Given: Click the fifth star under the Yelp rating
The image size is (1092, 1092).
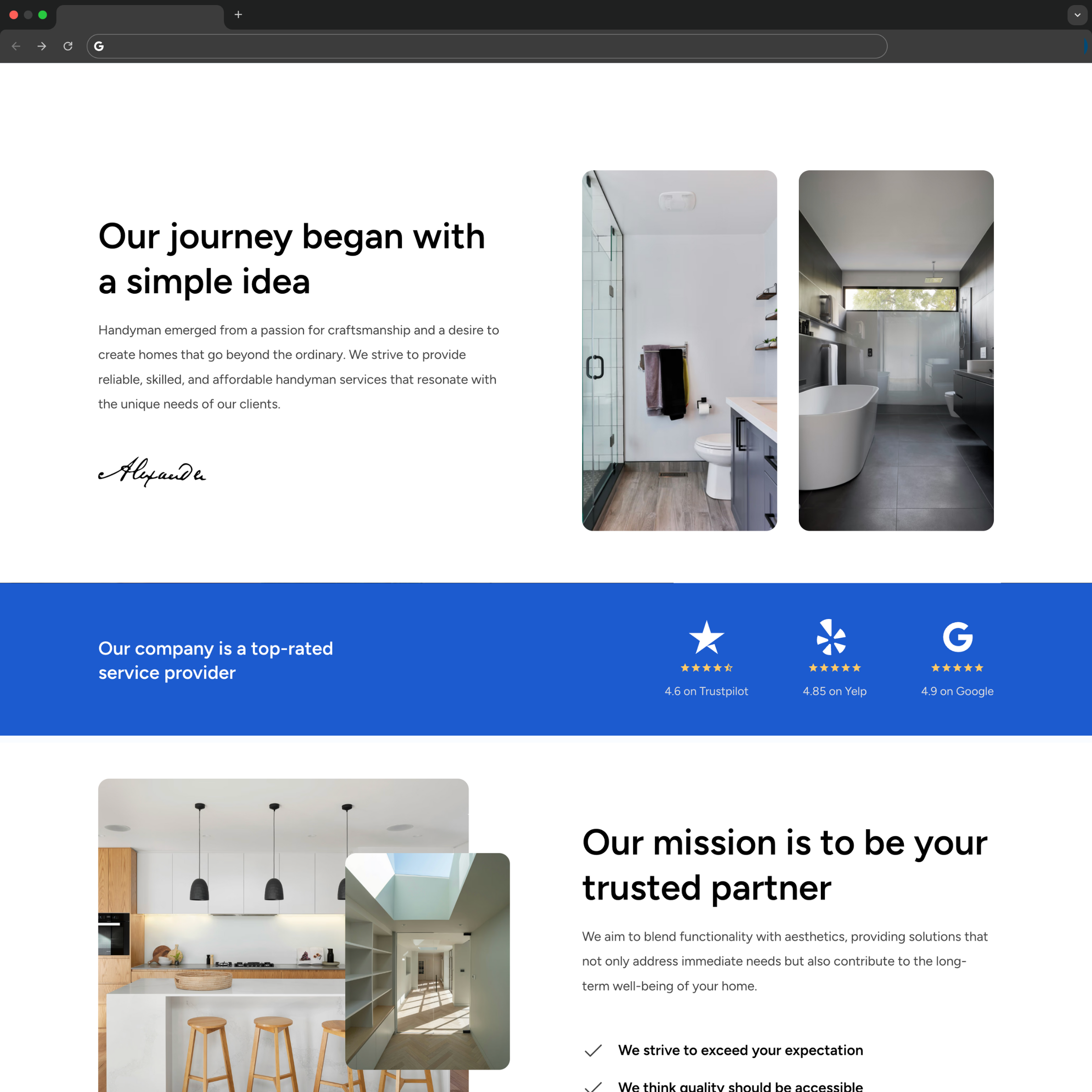Looking at the screenshot, I should click(x=858, y=668).
